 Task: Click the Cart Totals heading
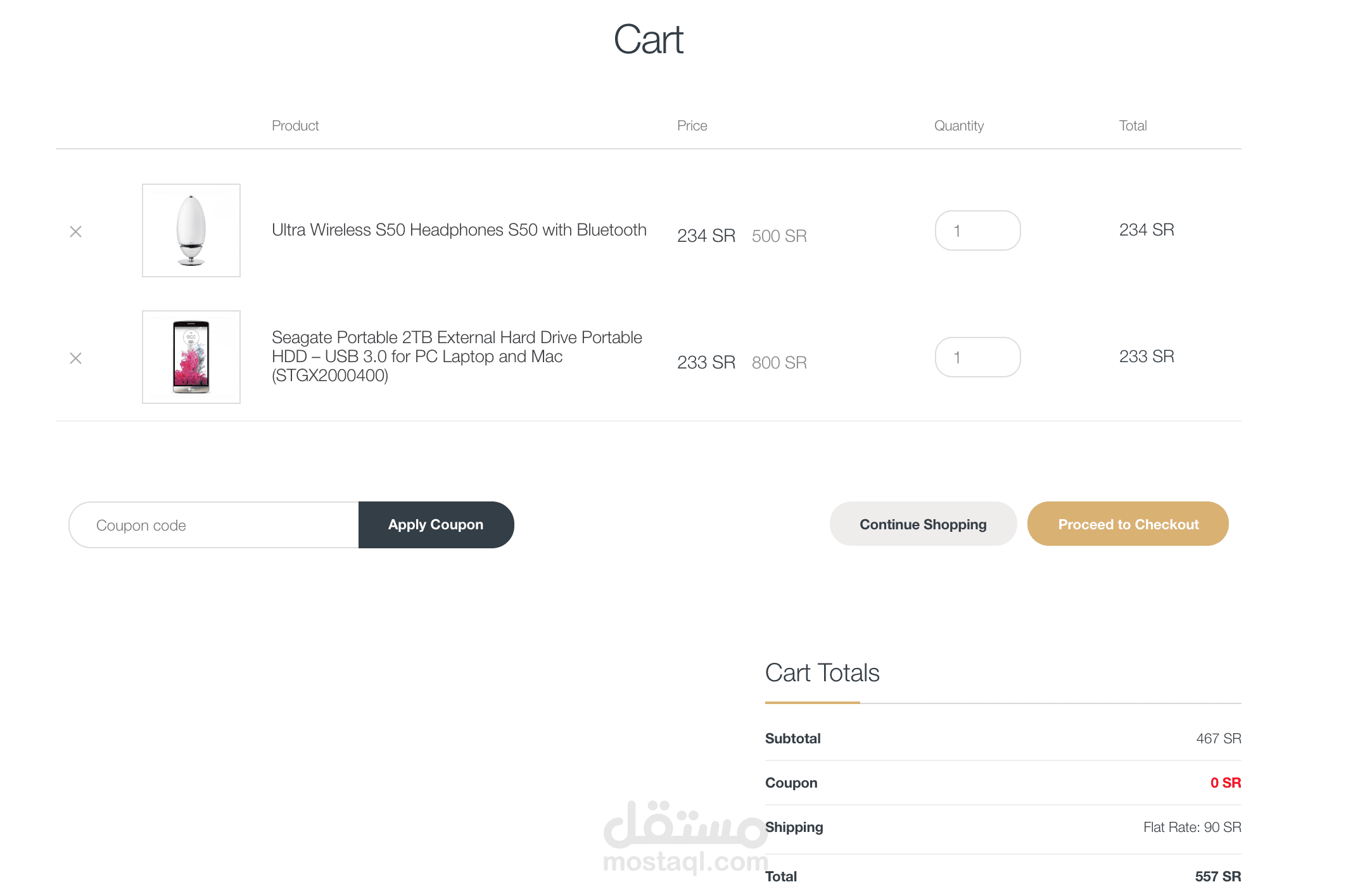[822, 672]
